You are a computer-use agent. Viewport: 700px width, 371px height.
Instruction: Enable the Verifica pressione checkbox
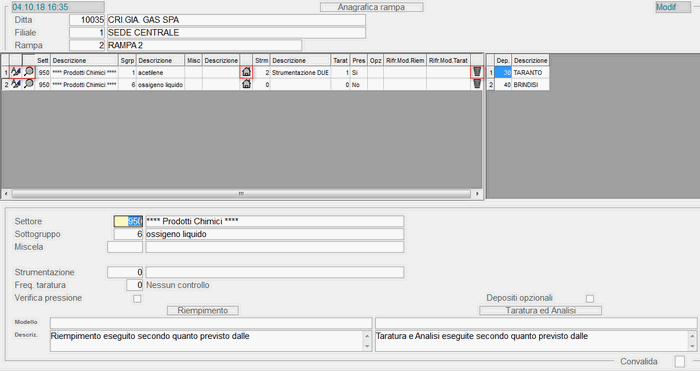click(137, 299)
